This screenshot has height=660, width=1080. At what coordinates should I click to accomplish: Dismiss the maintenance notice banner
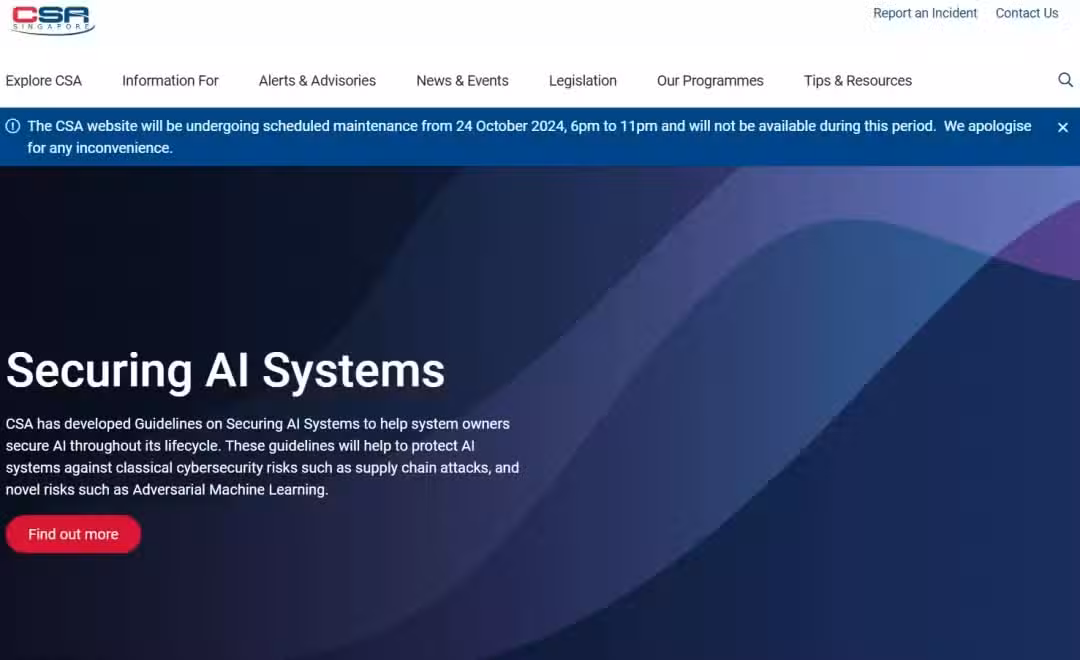click(1063, 127)
